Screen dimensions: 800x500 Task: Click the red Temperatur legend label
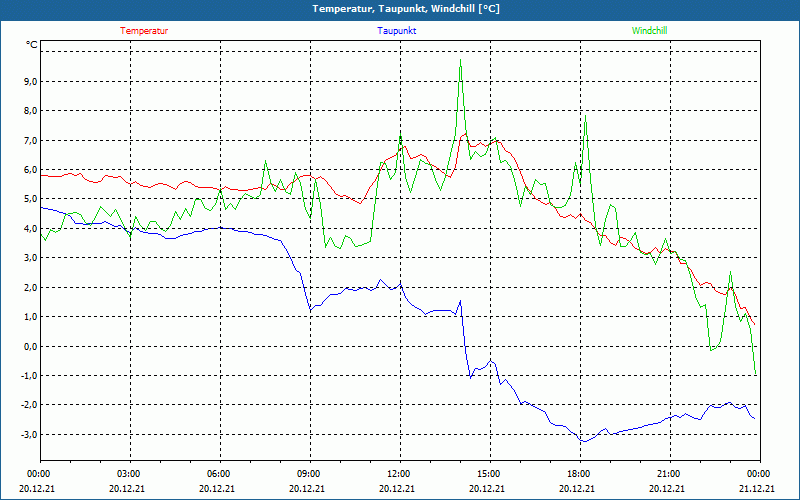coord(144,31)
